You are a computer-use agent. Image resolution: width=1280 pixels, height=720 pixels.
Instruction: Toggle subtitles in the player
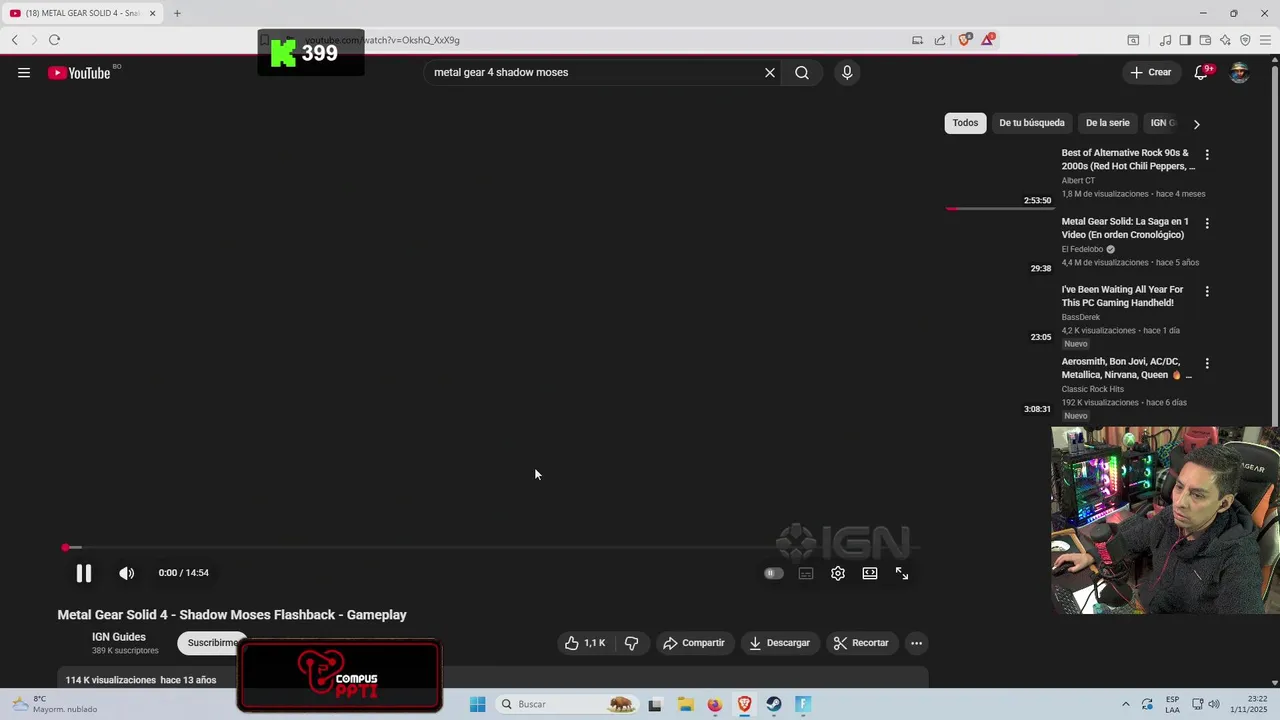806,573
